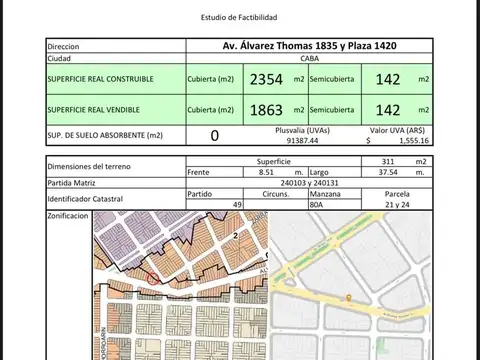
Task: Click the 'Superficie' header cell
Action: pyautogui.click(x=274, y=162)
